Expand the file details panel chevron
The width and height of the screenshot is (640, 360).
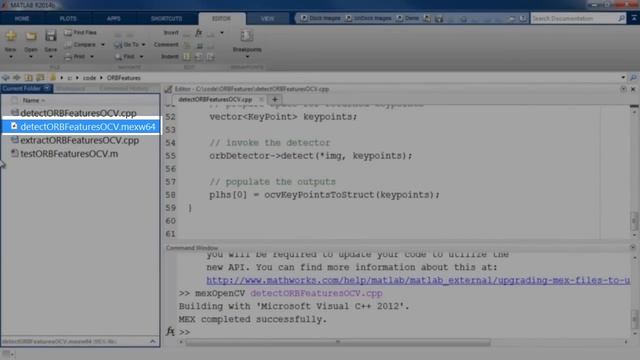tap(153, 341)
